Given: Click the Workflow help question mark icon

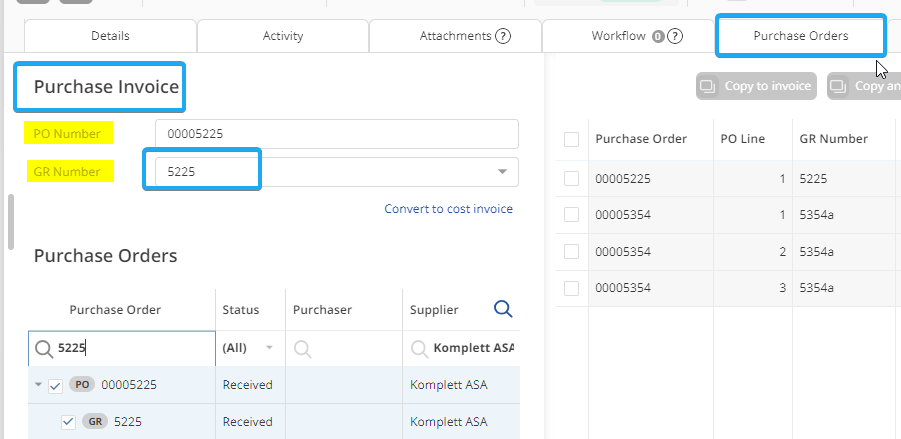Looking at the screenshot, I should click(675, 36).
